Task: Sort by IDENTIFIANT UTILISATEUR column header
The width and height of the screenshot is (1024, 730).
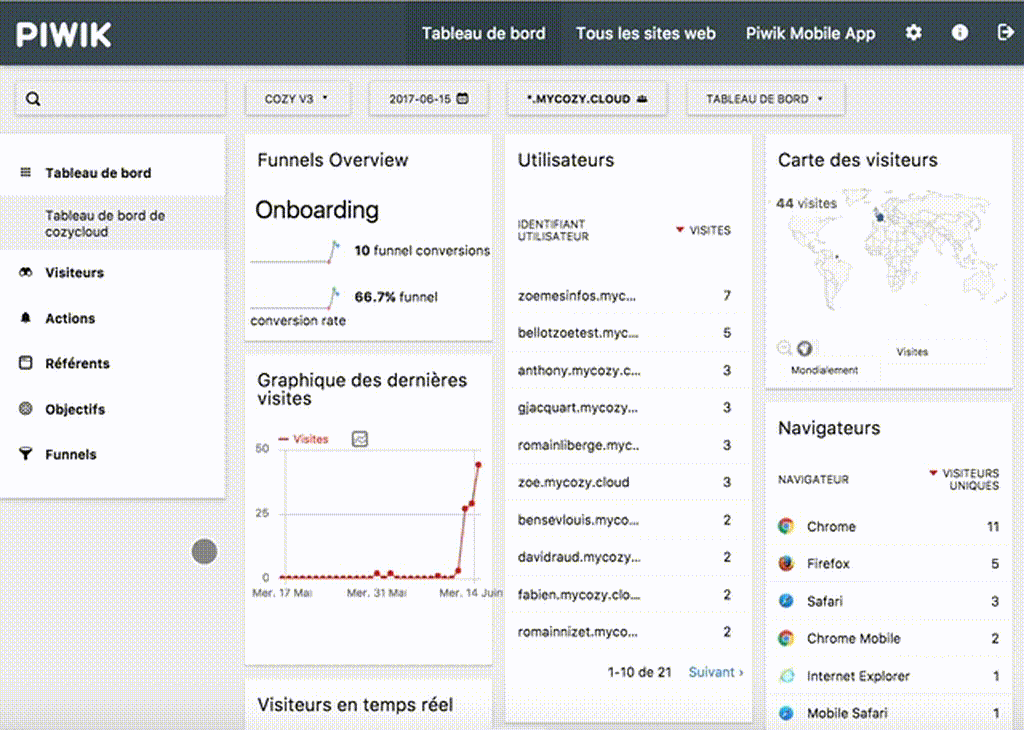Action: pyautogui.click(x=553, y=230)
